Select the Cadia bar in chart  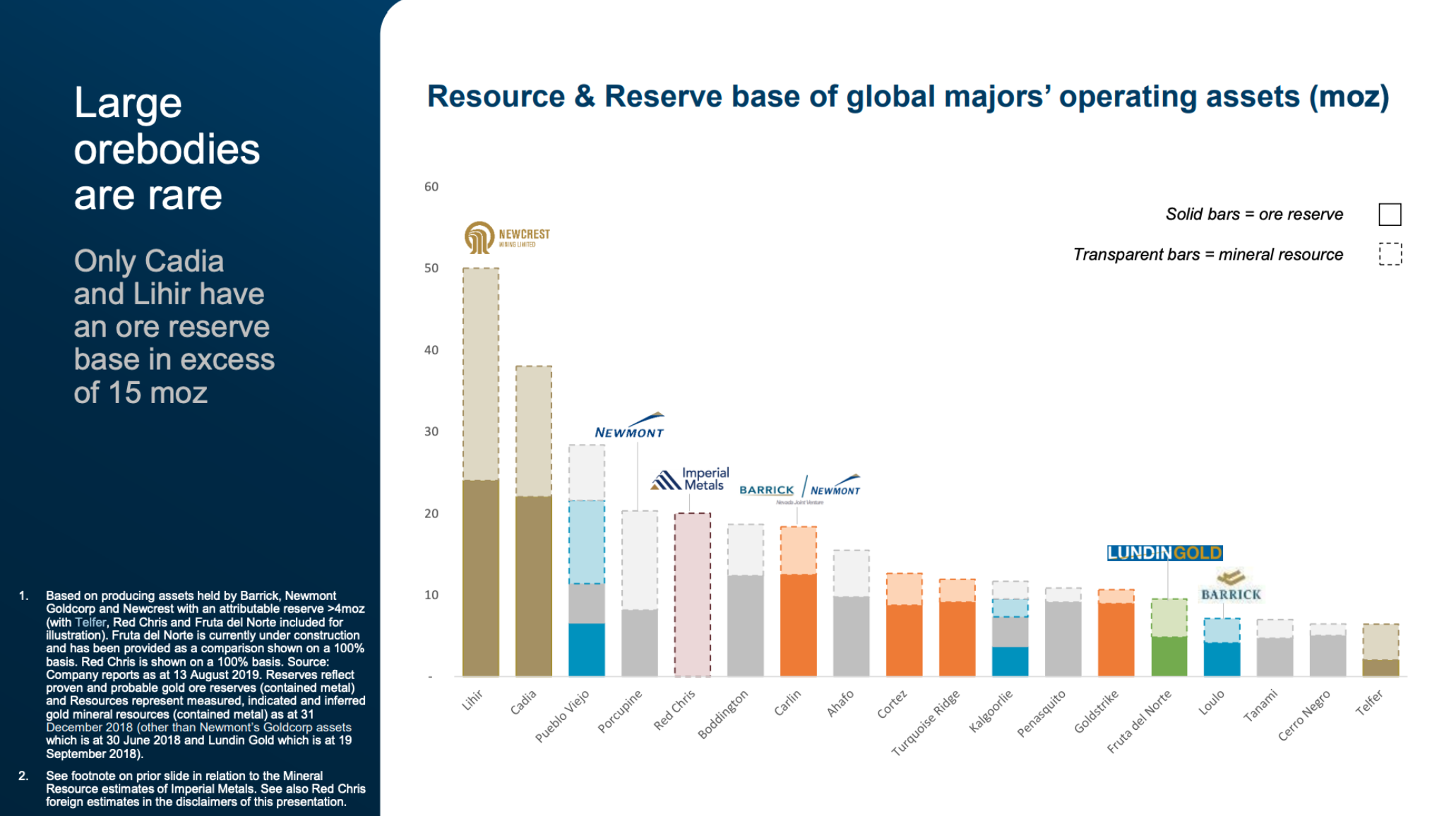point(534,521)
